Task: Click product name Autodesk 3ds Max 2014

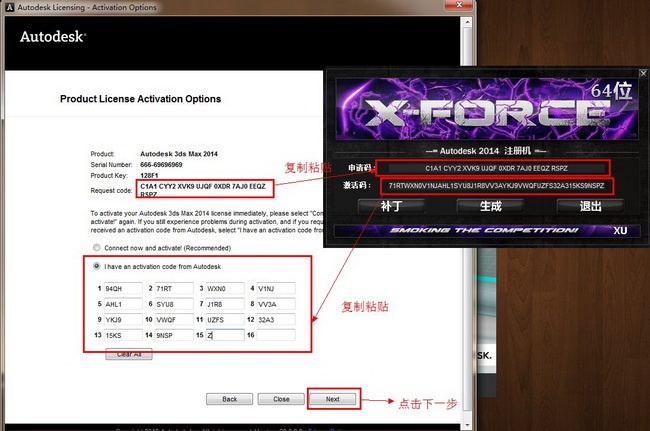Action: click(x=179, y=154)
